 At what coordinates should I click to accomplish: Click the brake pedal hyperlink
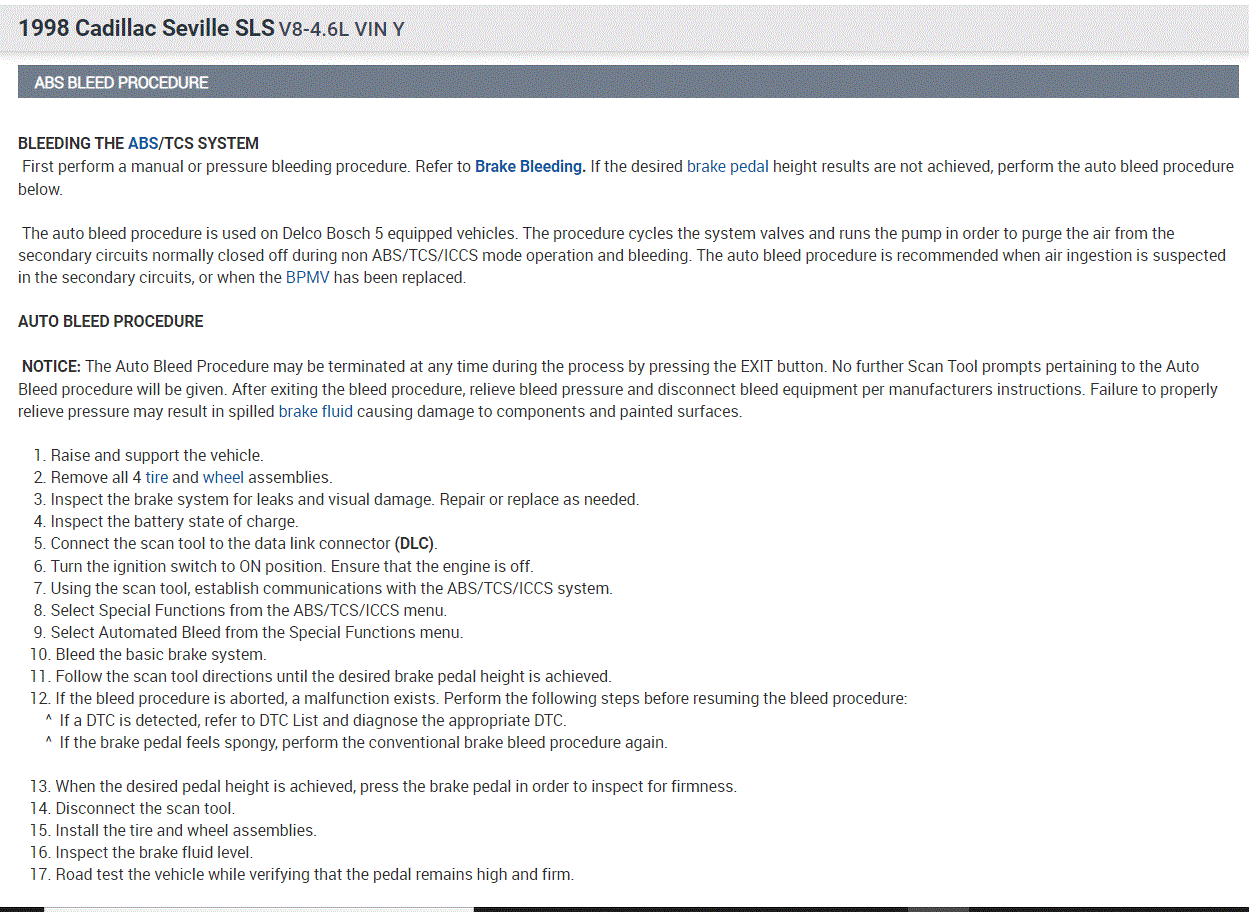click(727, 166)
